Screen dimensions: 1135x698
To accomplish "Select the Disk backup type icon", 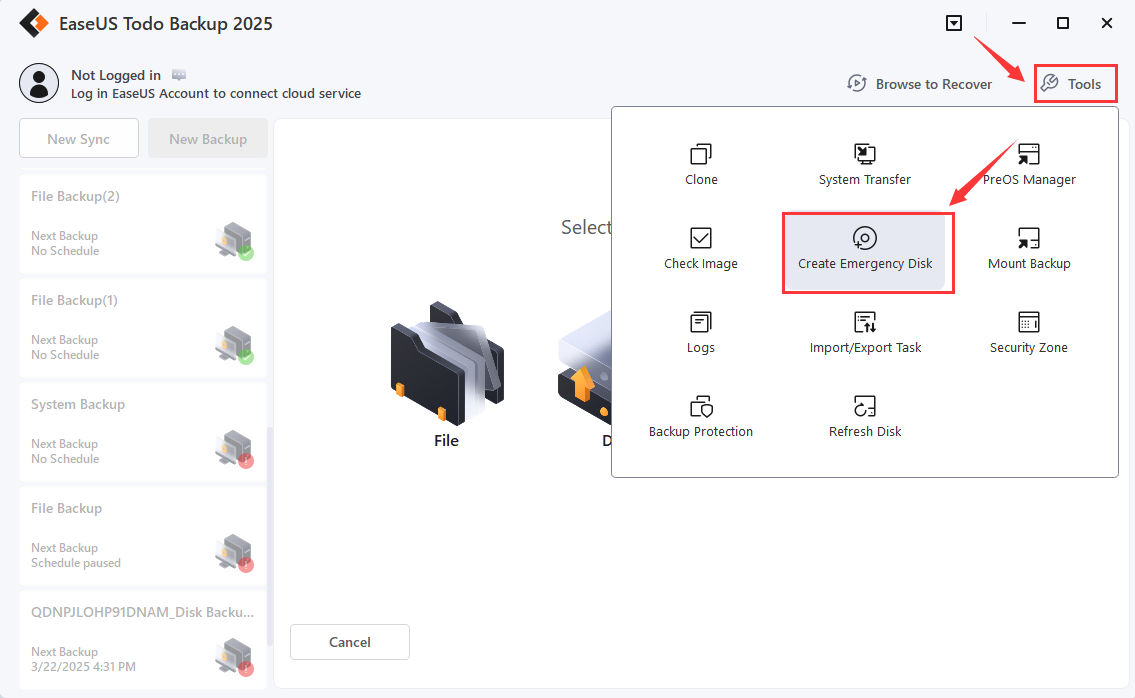I will pyautogui.click(x=585, y=366).
